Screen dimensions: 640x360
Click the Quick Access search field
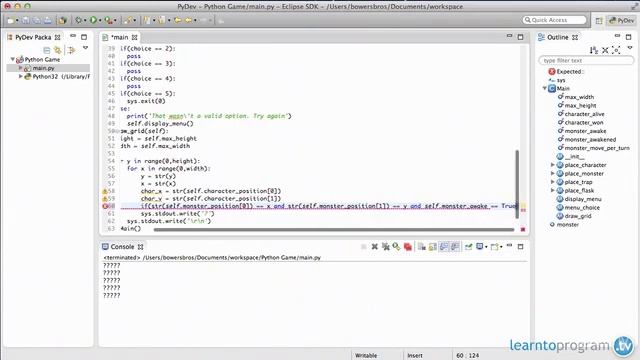pyautogui.click(x=554, y=20)
